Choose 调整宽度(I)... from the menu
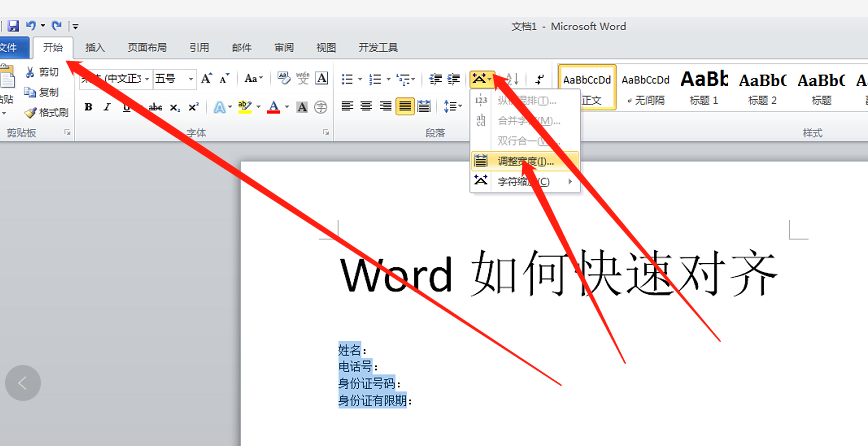The height and width of the screenshot is (446, 868). 525,162
